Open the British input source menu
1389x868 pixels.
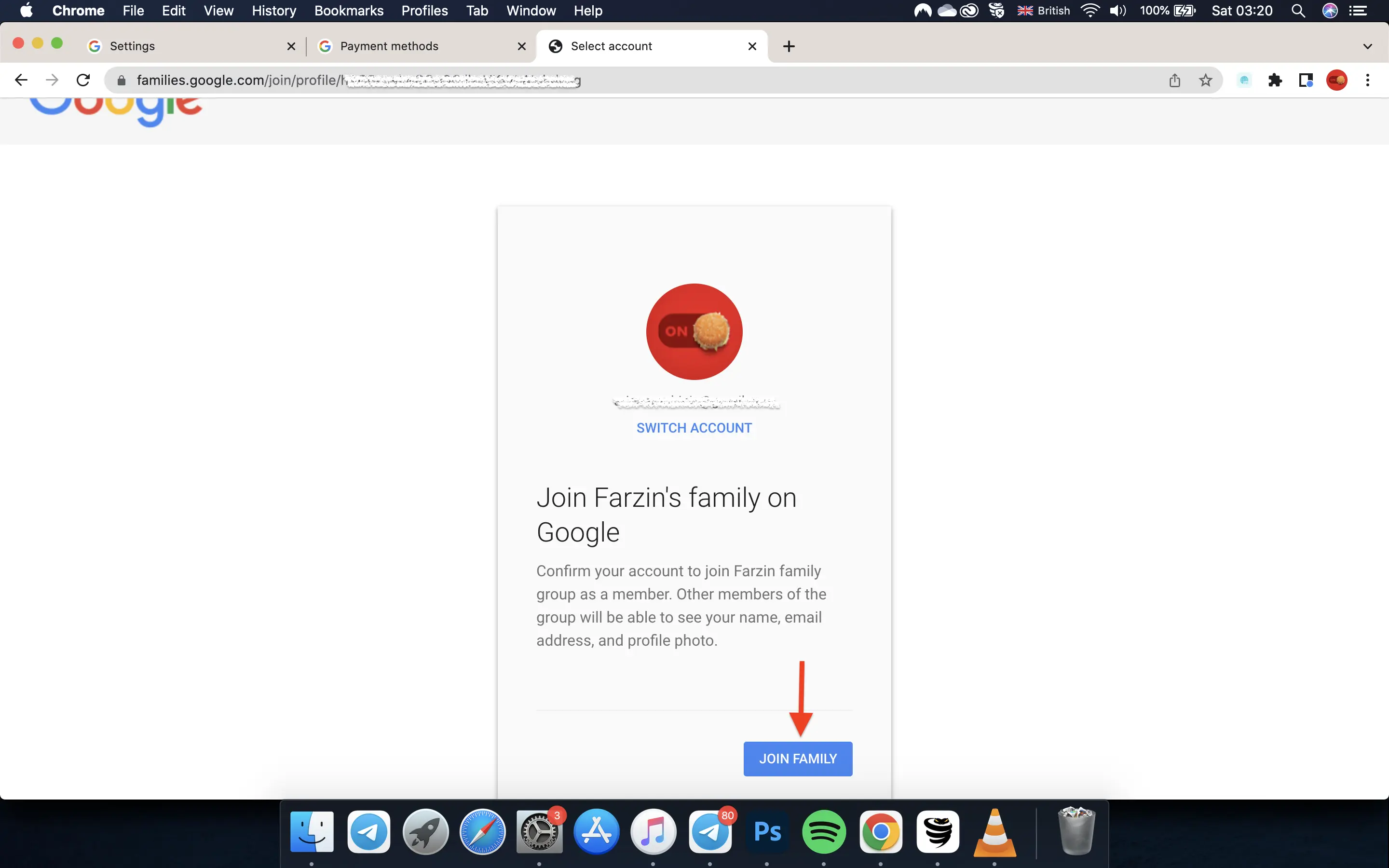[x=1044, y=11]
